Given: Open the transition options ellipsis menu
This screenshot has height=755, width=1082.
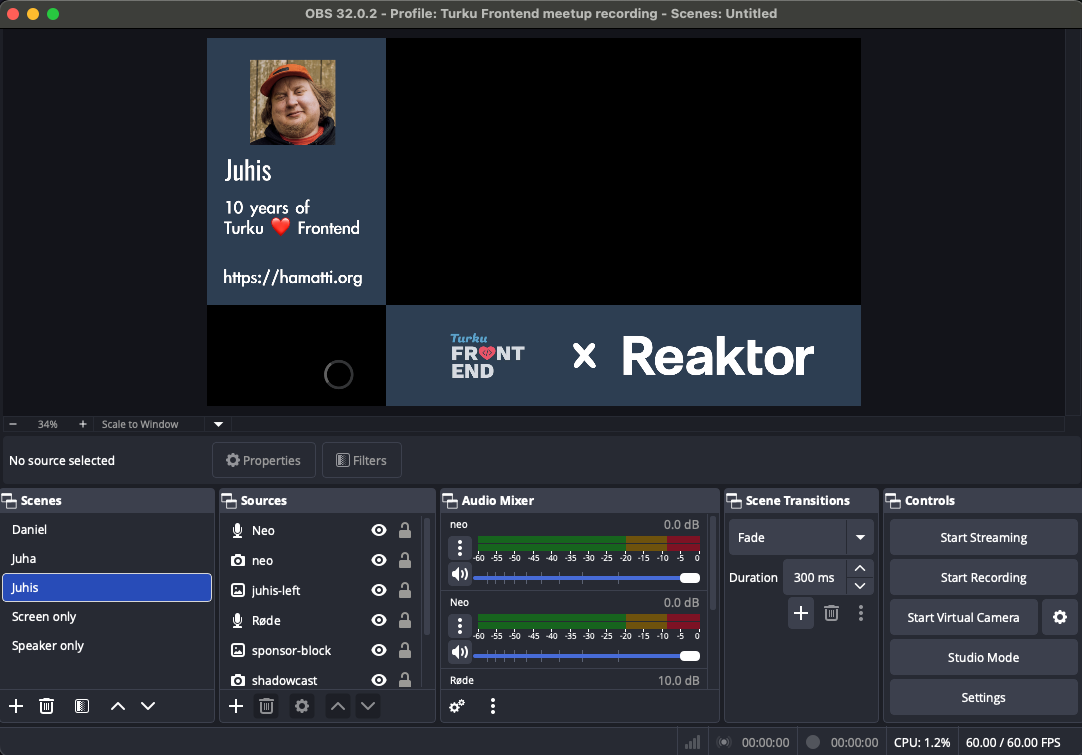Looking at the screenshot, I should (861, 613).
